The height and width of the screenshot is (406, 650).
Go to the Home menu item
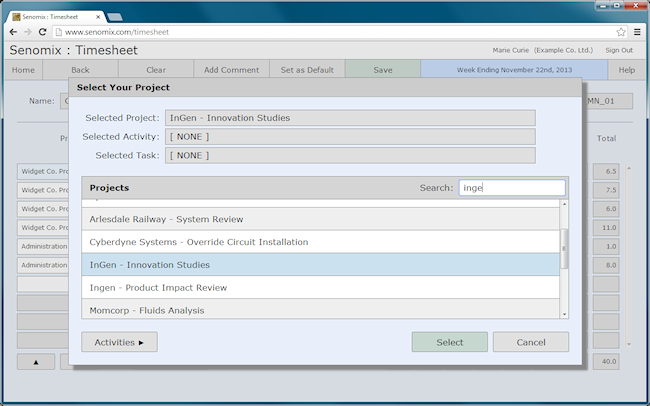[23, 70]
